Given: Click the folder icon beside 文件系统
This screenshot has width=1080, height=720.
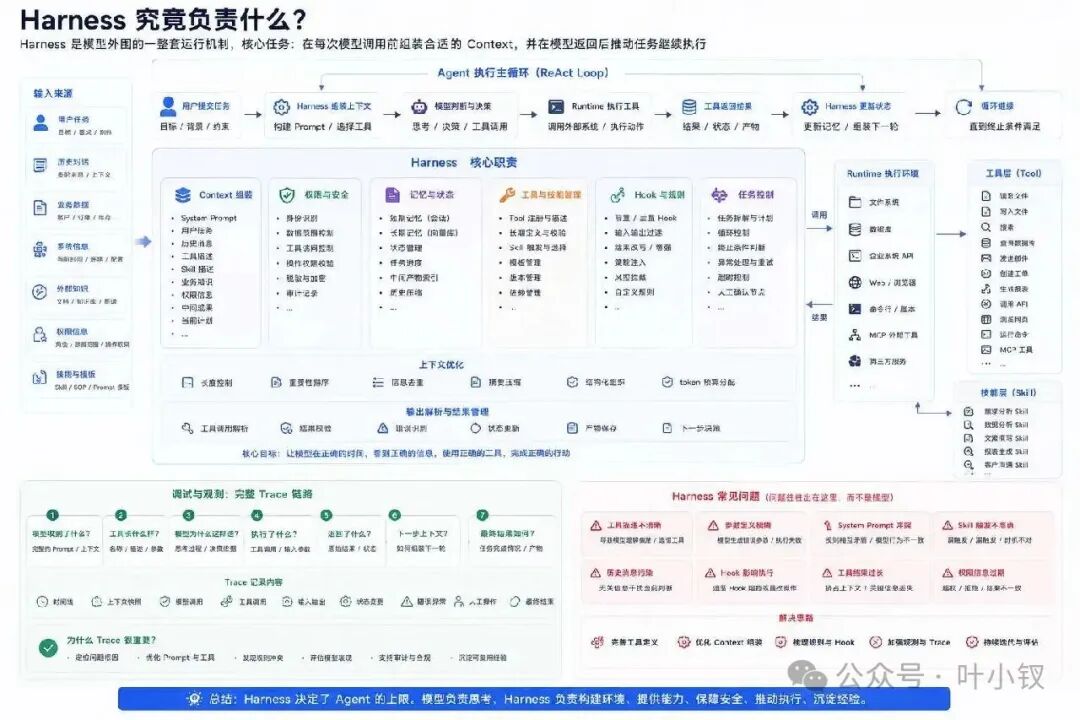Looking at the screenshot, I should click(x=855, y=202).
